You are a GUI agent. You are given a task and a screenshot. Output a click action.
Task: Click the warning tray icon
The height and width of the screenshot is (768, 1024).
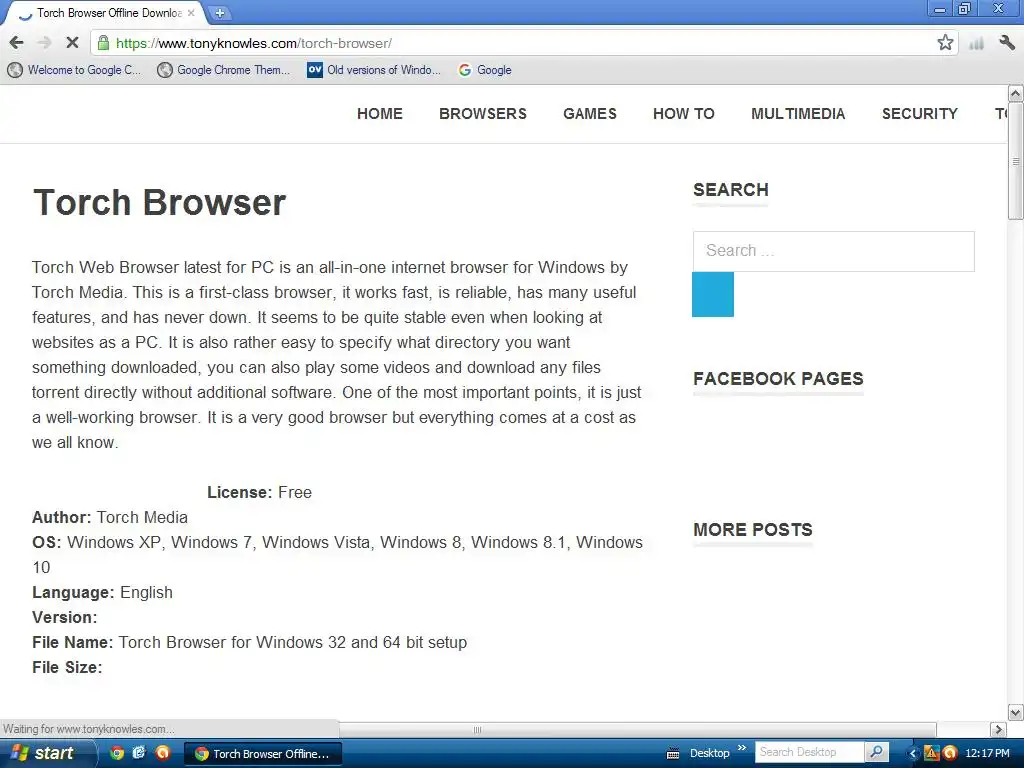pyautogui.click(x=932, y=753)
